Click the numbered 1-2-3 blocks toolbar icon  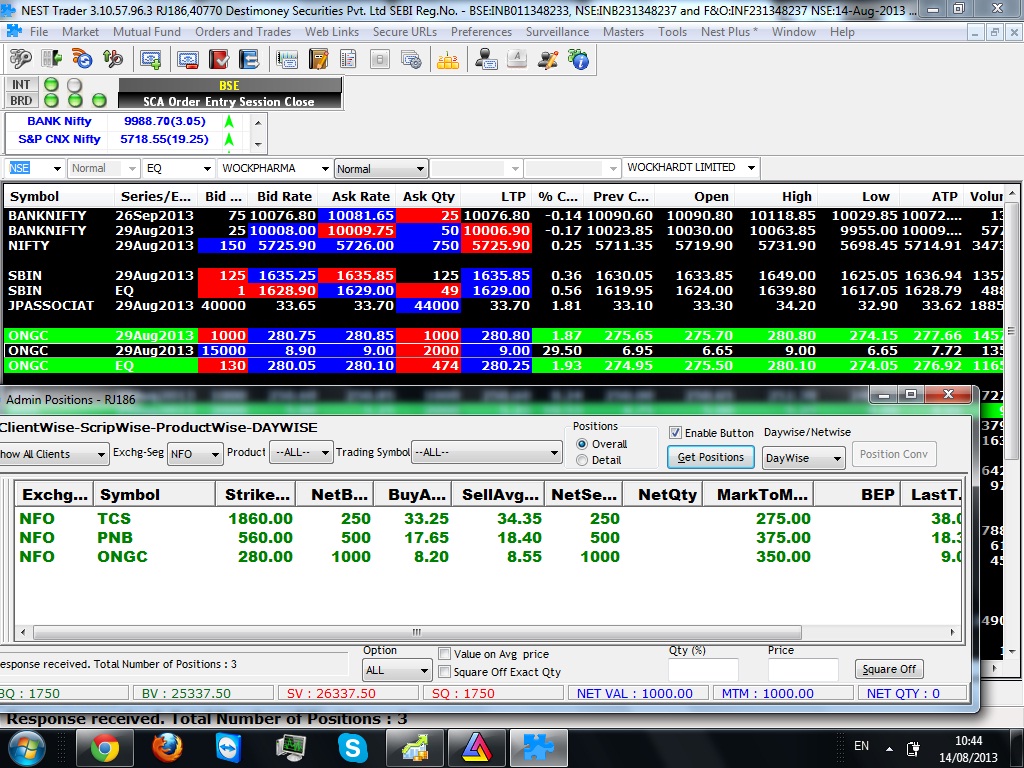point(447,61)
